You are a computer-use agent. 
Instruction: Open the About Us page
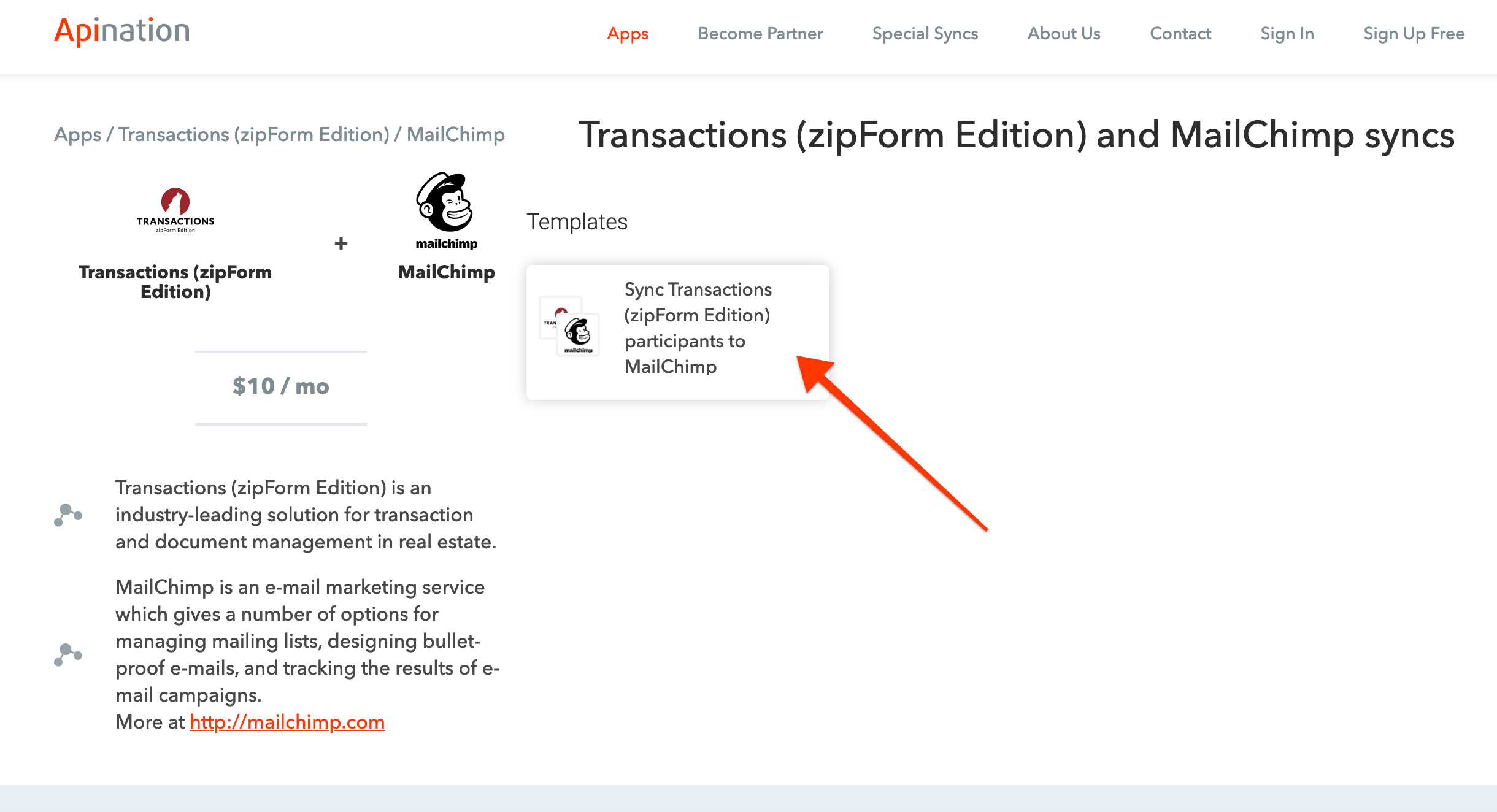[1064, 34]
